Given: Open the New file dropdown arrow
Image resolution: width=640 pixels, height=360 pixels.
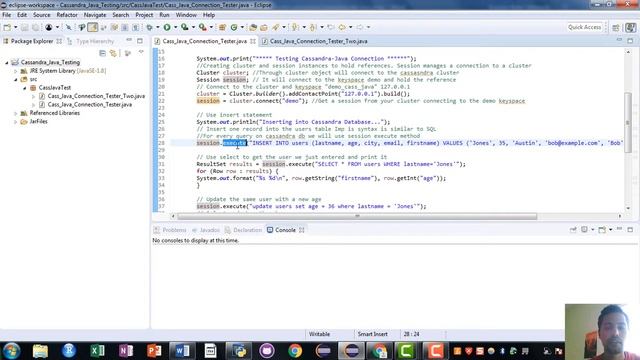Looking at the screenshot, I should click(16, 27).
